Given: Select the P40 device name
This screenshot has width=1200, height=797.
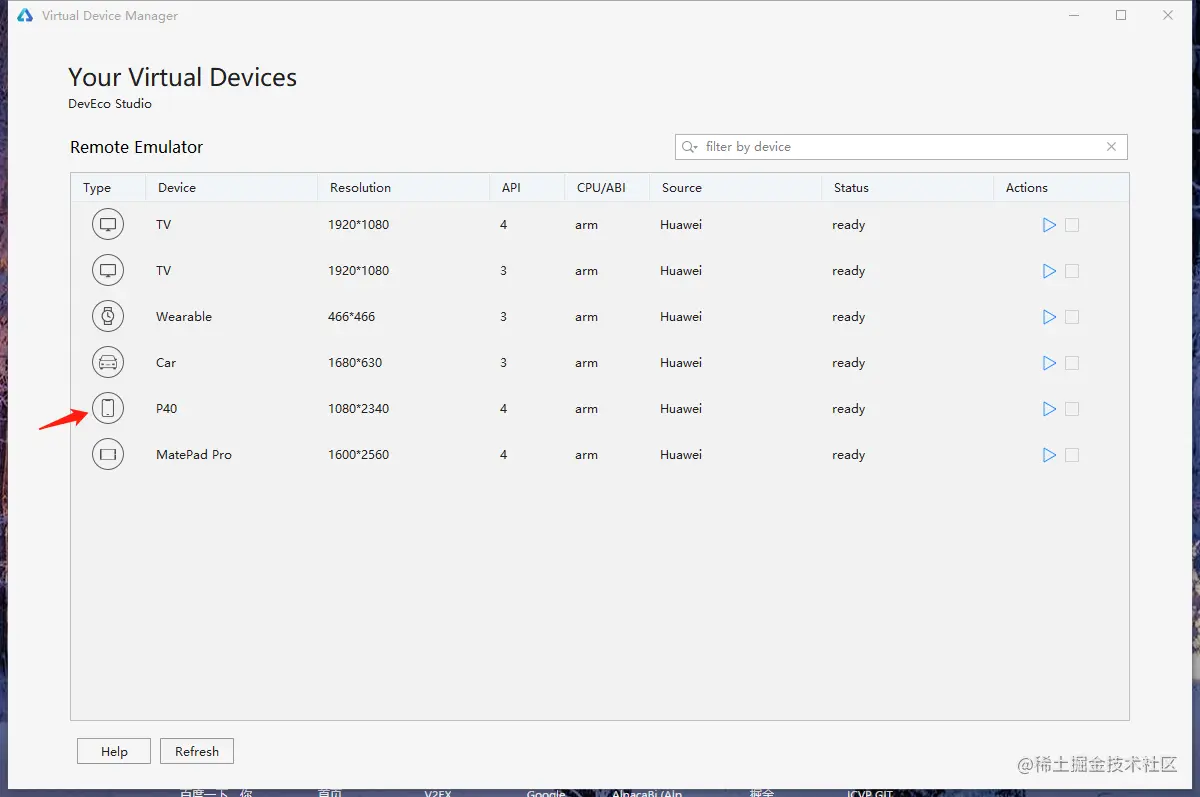Looking at the screenshot, I should (167, 409).
